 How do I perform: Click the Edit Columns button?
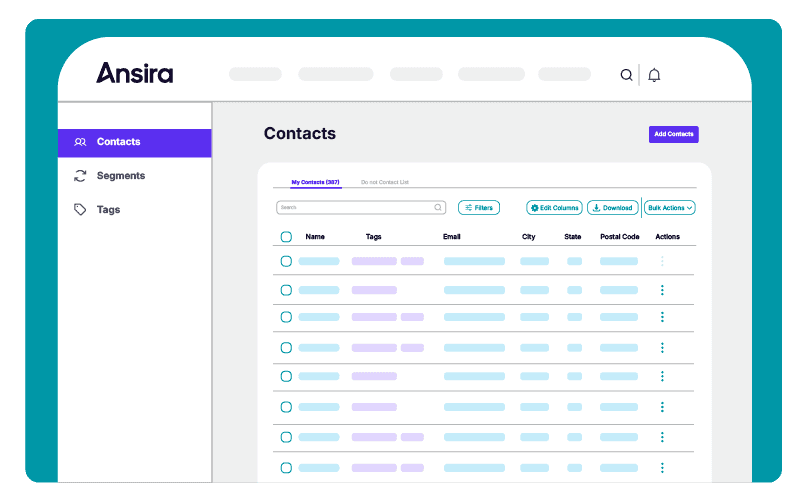[x=554, y=208]
